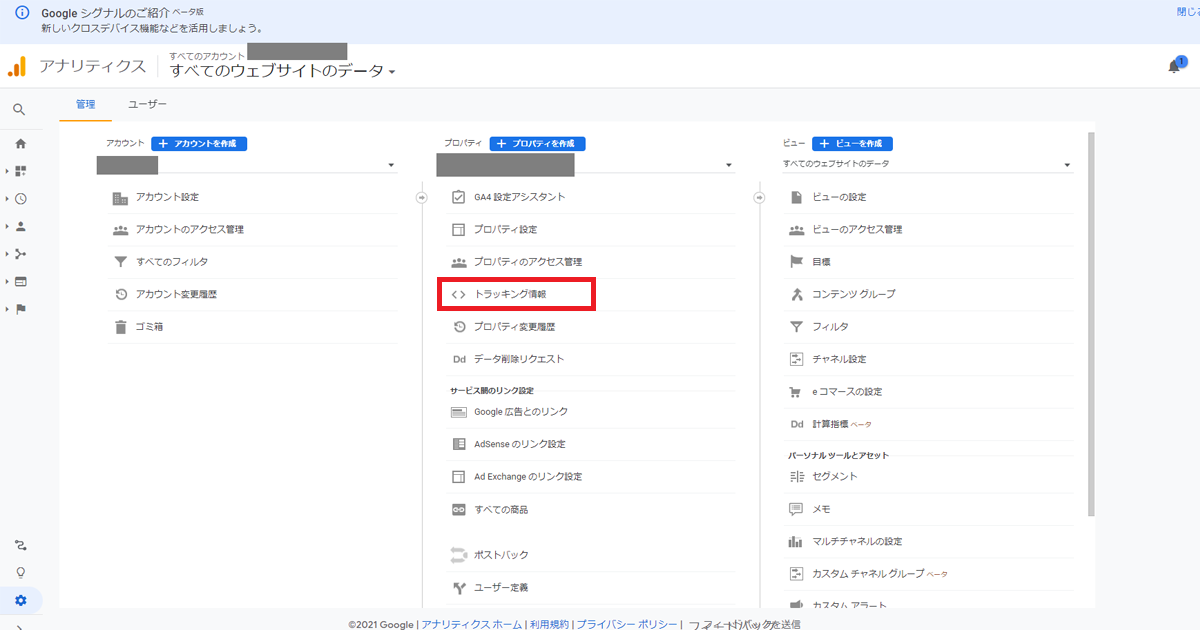
Task: Expand the sidebar with bottom chevron
Action: tap(20, 626)
